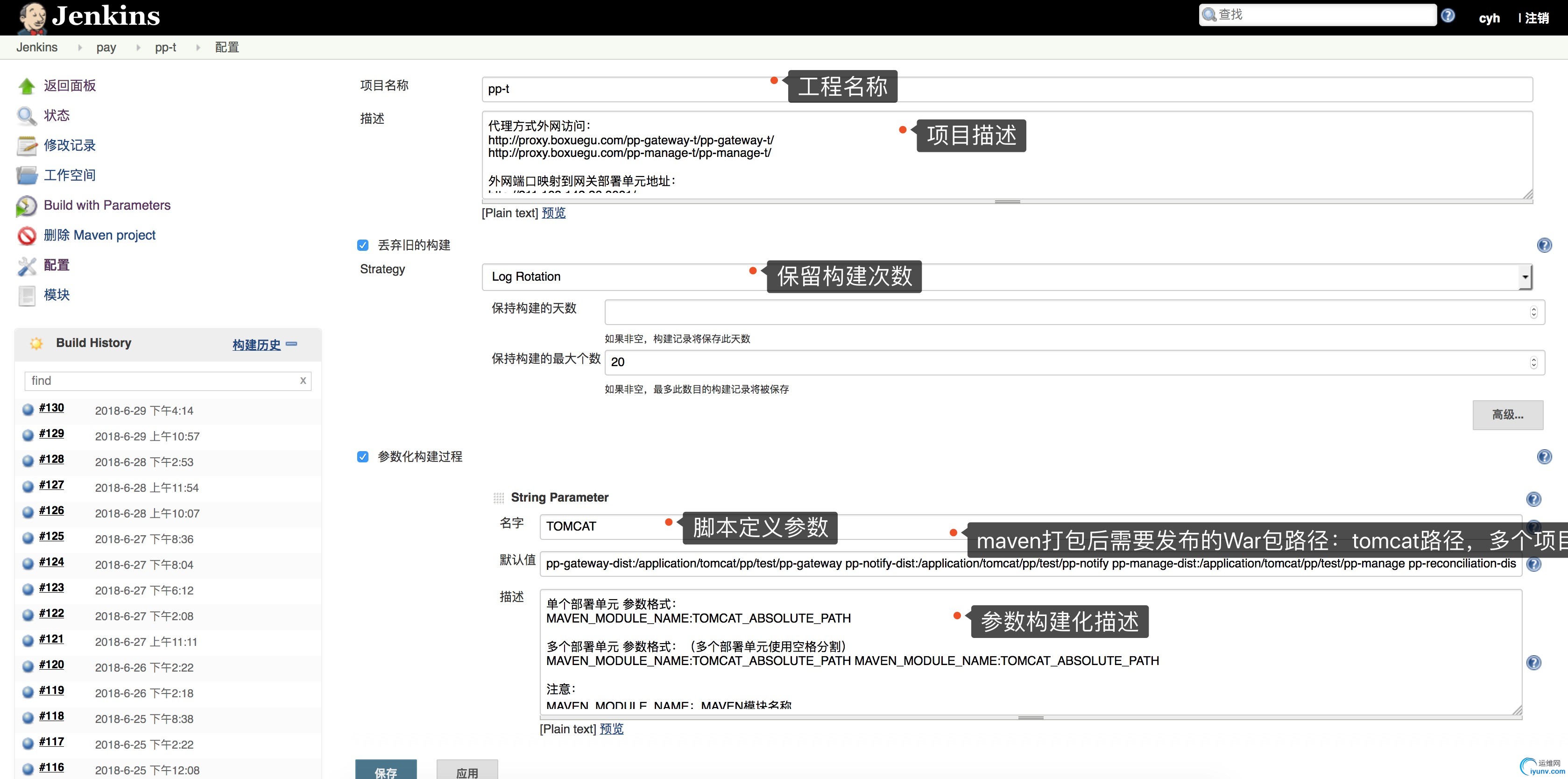Focus the default value text field
The height and width of the screenshot is (779, 1568).
tap(1031, 564)
